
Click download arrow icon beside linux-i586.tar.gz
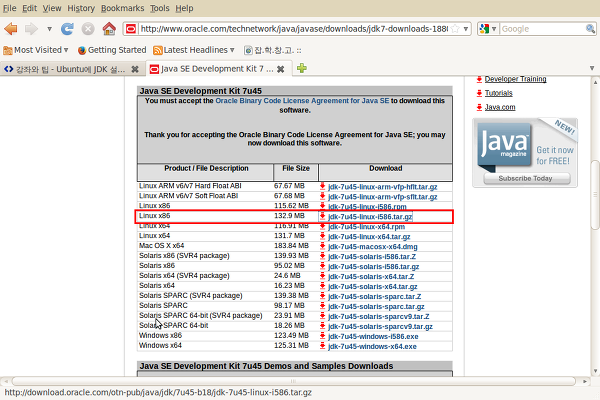coord(322,216)
